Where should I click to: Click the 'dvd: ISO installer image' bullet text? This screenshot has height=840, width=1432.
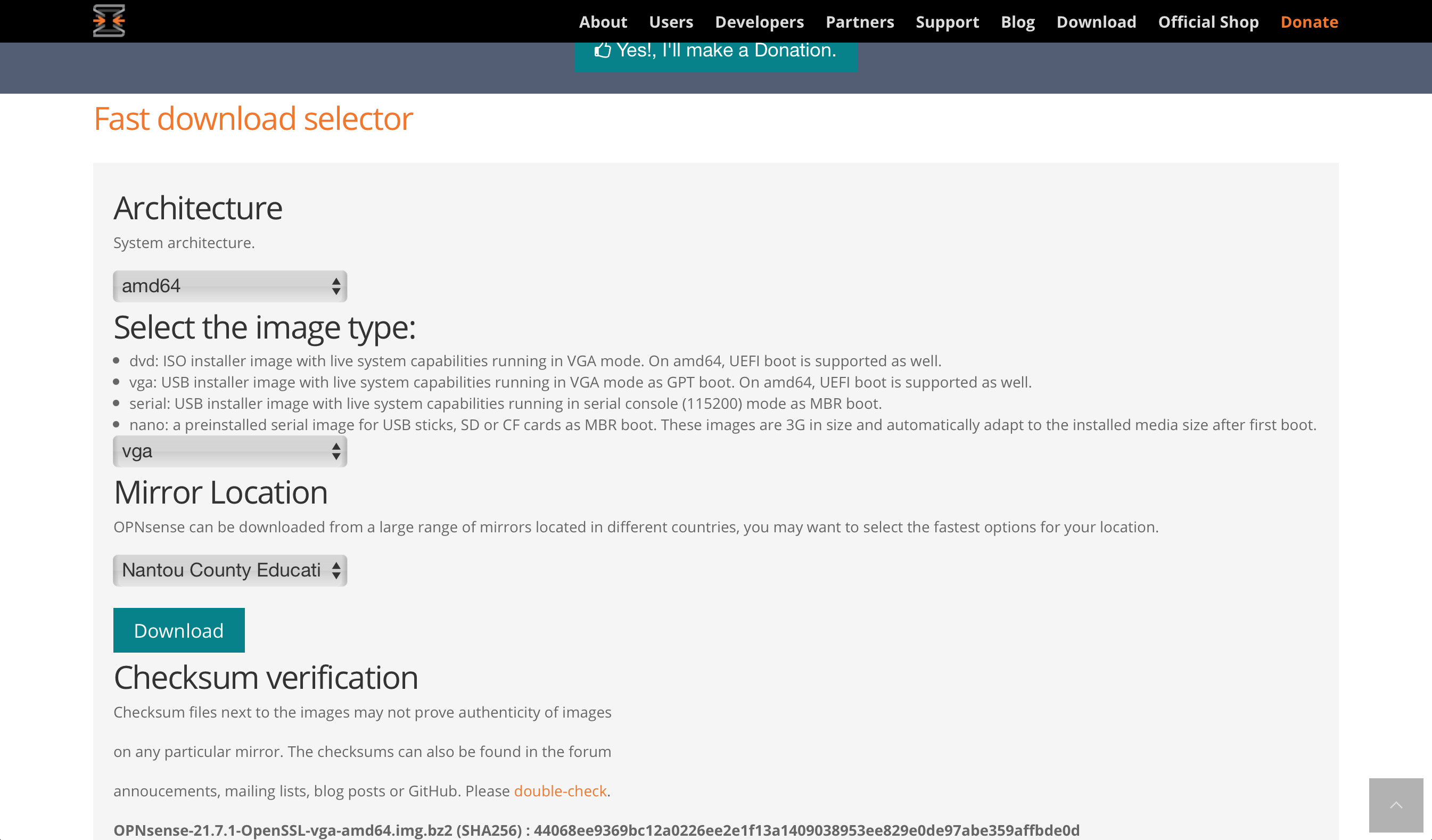pos(534,361)
